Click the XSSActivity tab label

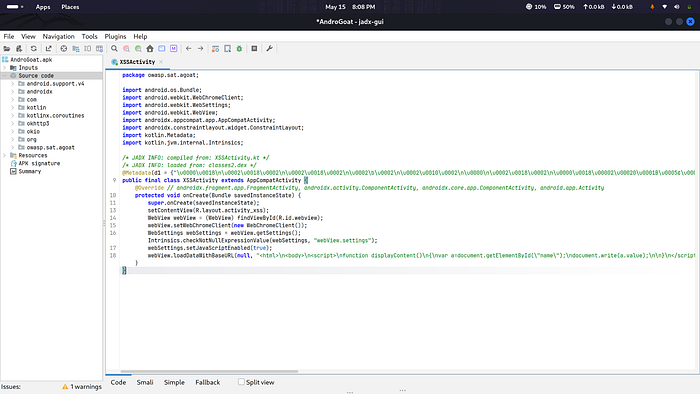tap(137, 62)
